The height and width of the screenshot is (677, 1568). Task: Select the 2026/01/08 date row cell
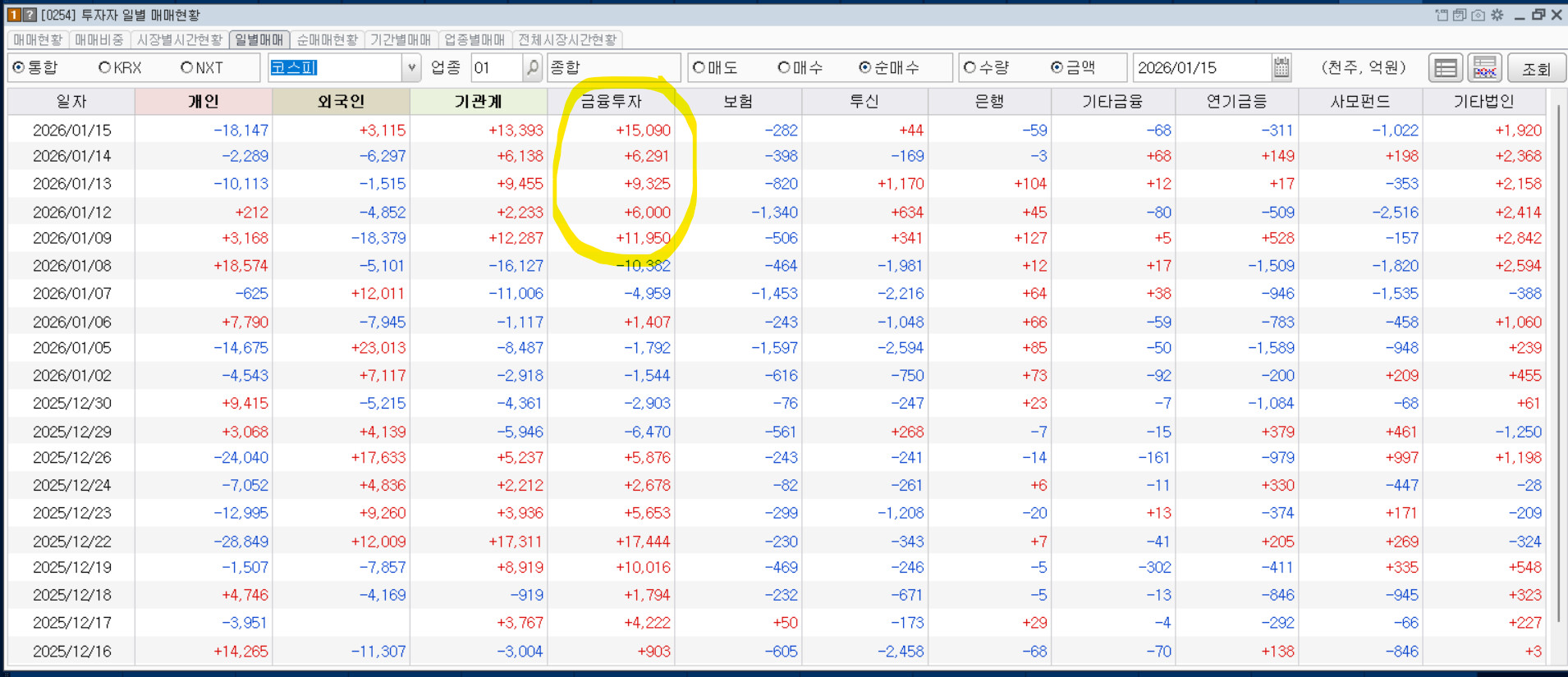(x=71, y=266)
